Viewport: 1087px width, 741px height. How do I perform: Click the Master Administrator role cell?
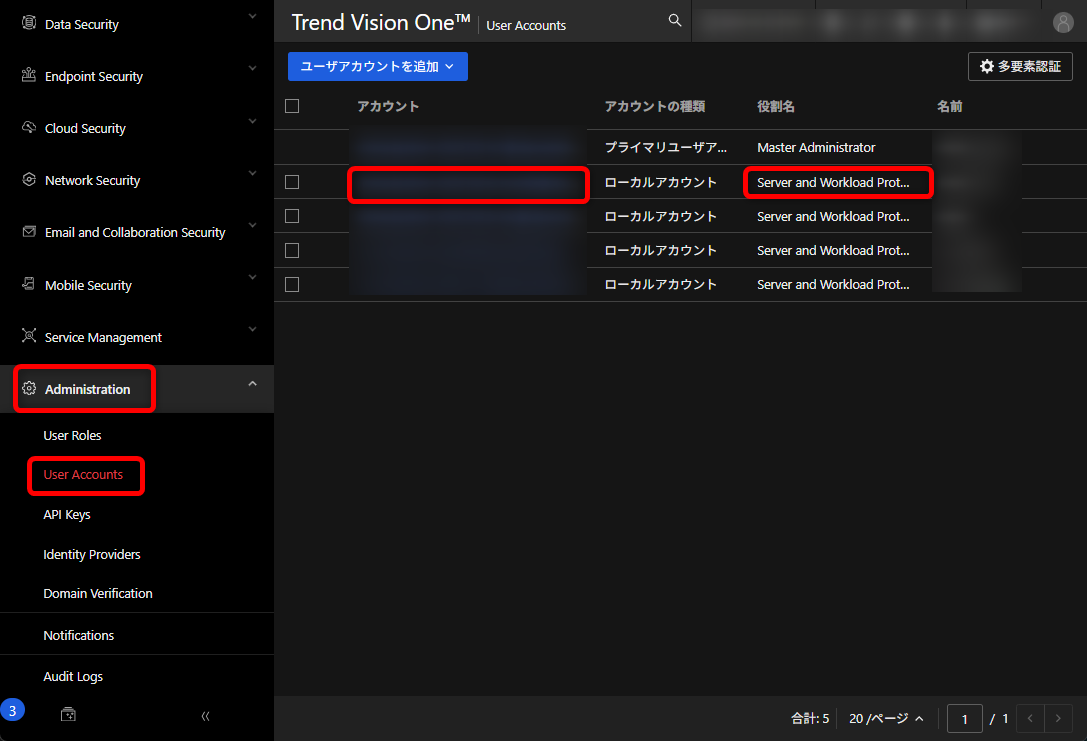(816, 148)
